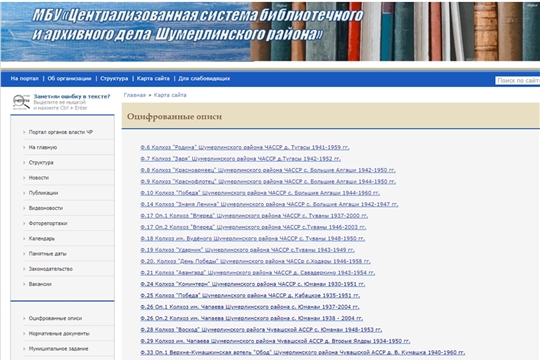Open 'Оцифрованные описи' in sidebar
The height and width of the screenshot is (360, 540).
(55, 318)
